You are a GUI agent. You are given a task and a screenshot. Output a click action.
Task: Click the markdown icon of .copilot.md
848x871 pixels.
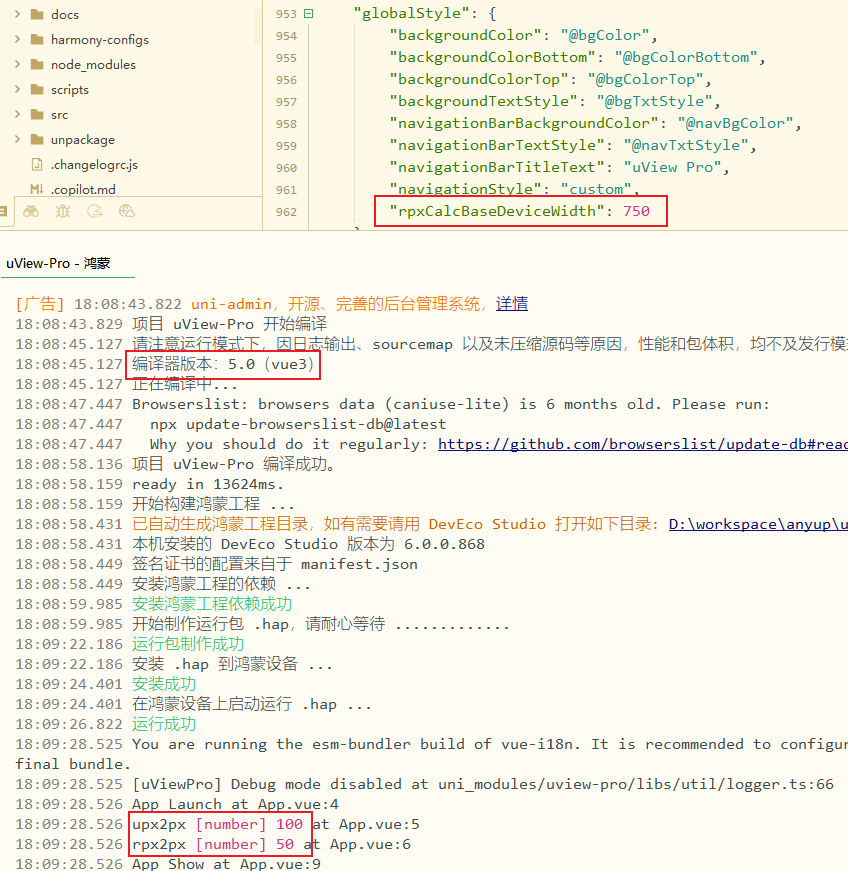(37, 189)
